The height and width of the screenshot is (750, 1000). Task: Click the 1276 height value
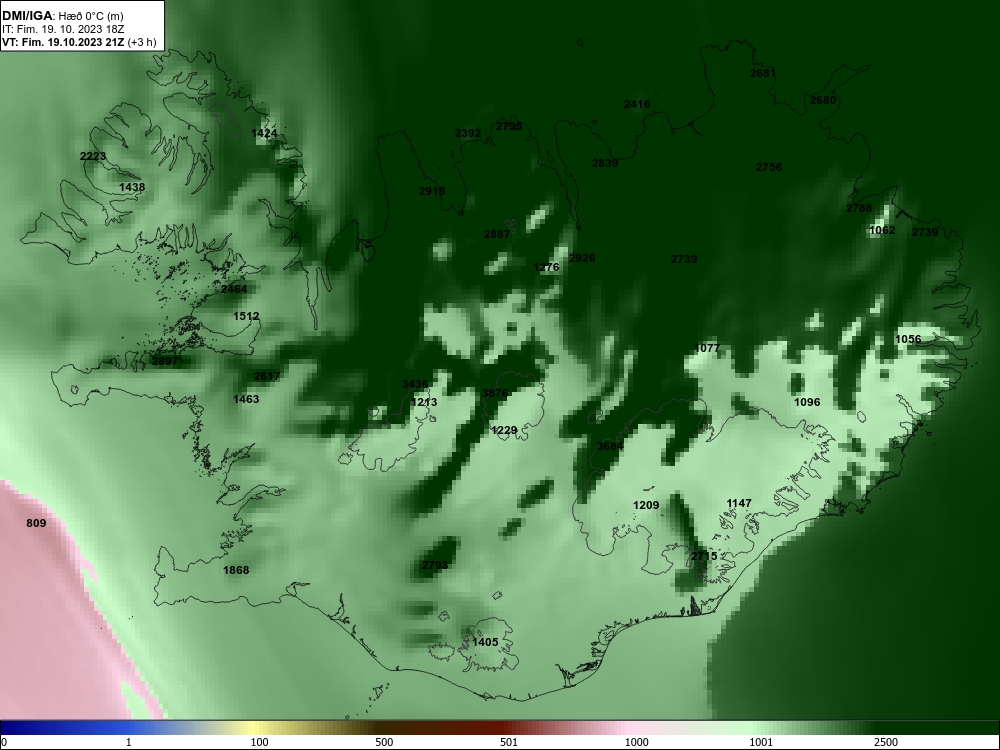coord(546,267)
